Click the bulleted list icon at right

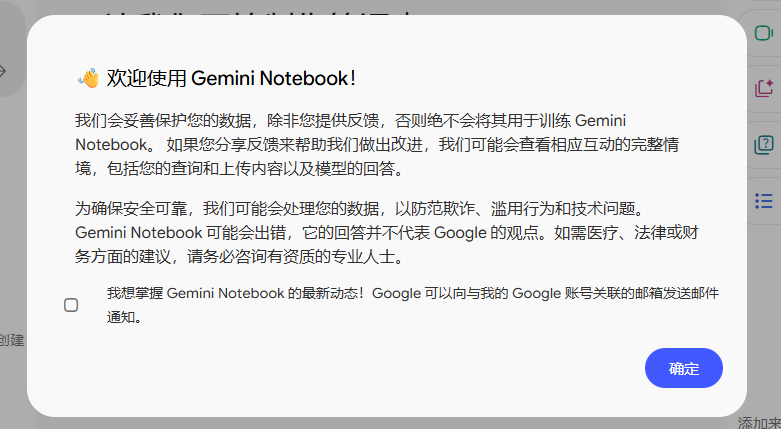point(764,201)
